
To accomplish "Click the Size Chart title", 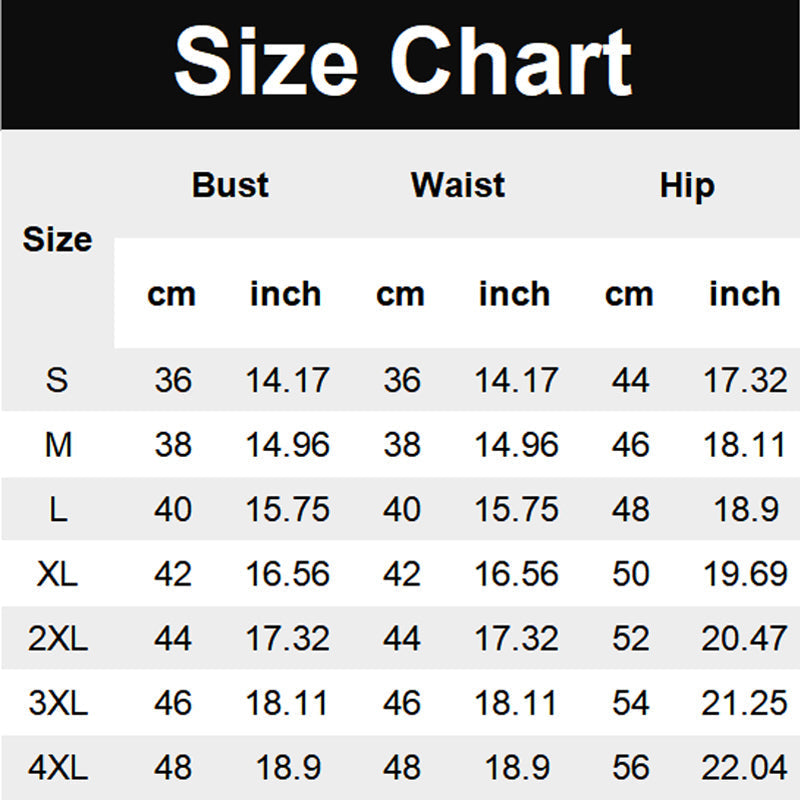I will [x=402, y=62].
